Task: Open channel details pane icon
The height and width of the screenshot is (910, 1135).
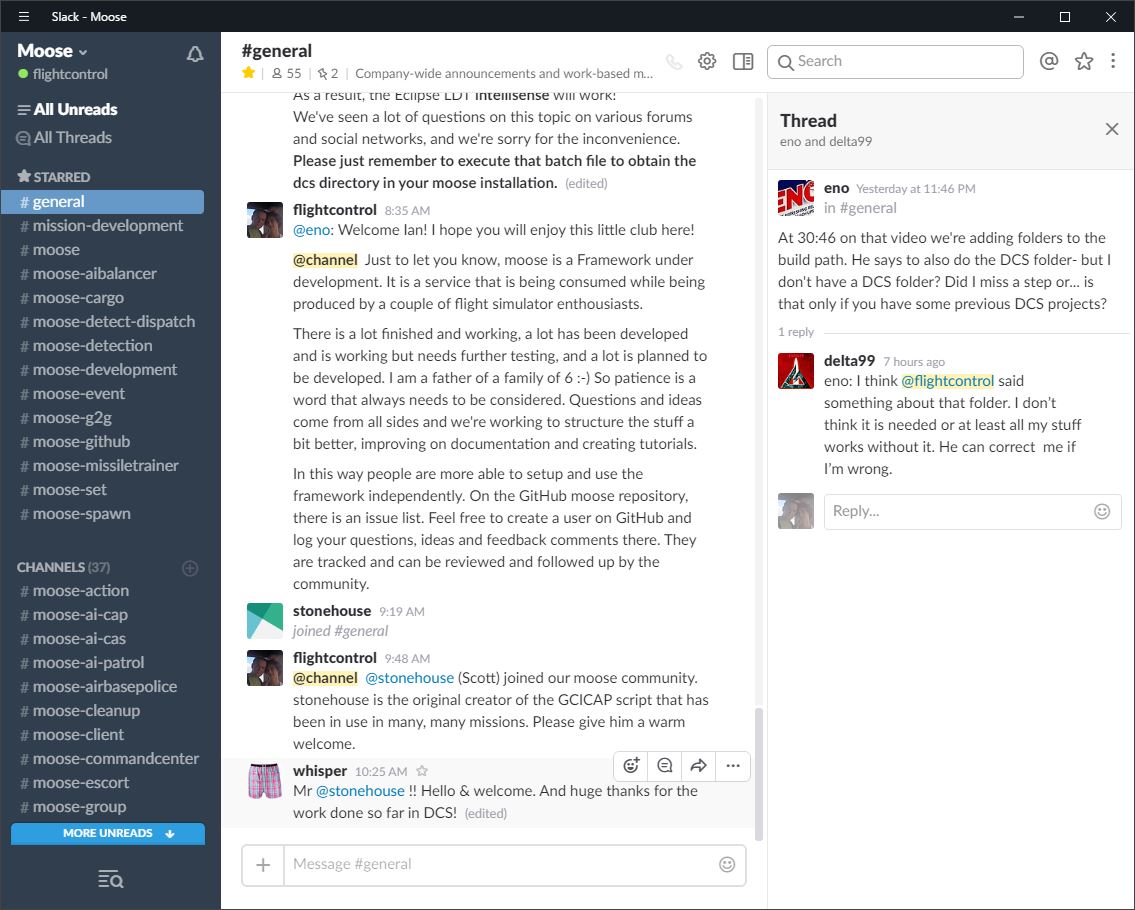Action: [x=742, y=61]
